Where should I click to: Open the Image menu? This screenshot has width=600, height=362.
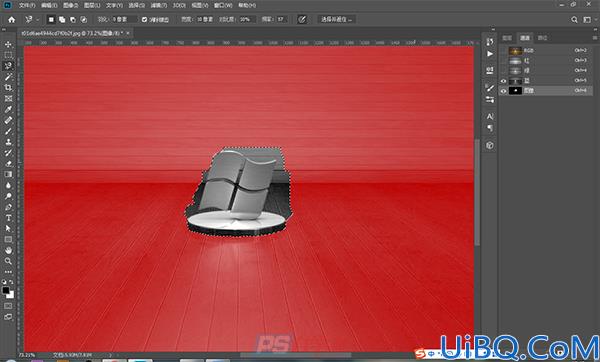pyautogui.click(x=70, y=5)
